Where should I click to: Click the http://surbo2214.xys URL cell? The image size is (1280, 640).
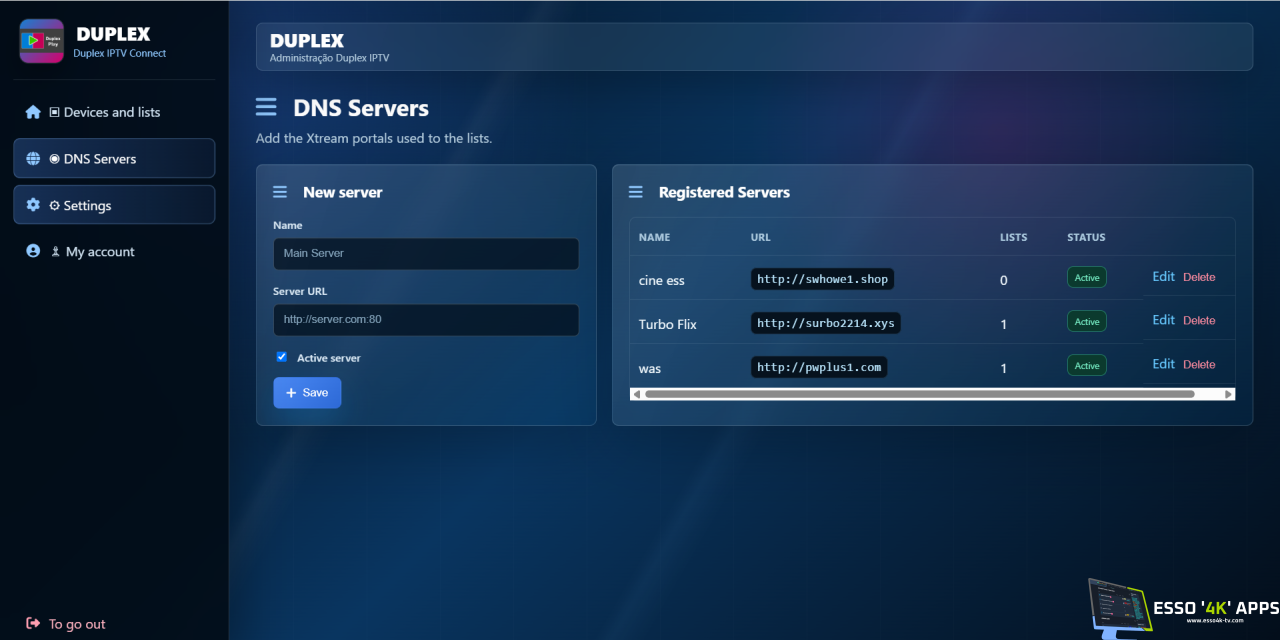pos(826,323)
